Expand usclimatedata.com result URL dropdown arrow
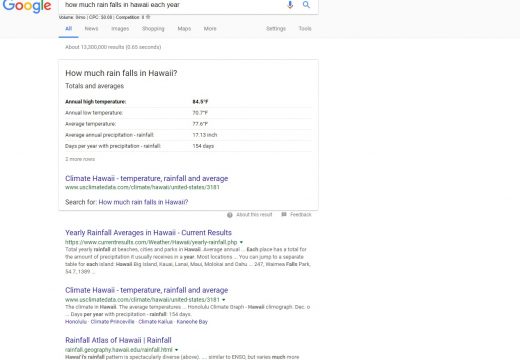520x360 pixels. point(224,300)
